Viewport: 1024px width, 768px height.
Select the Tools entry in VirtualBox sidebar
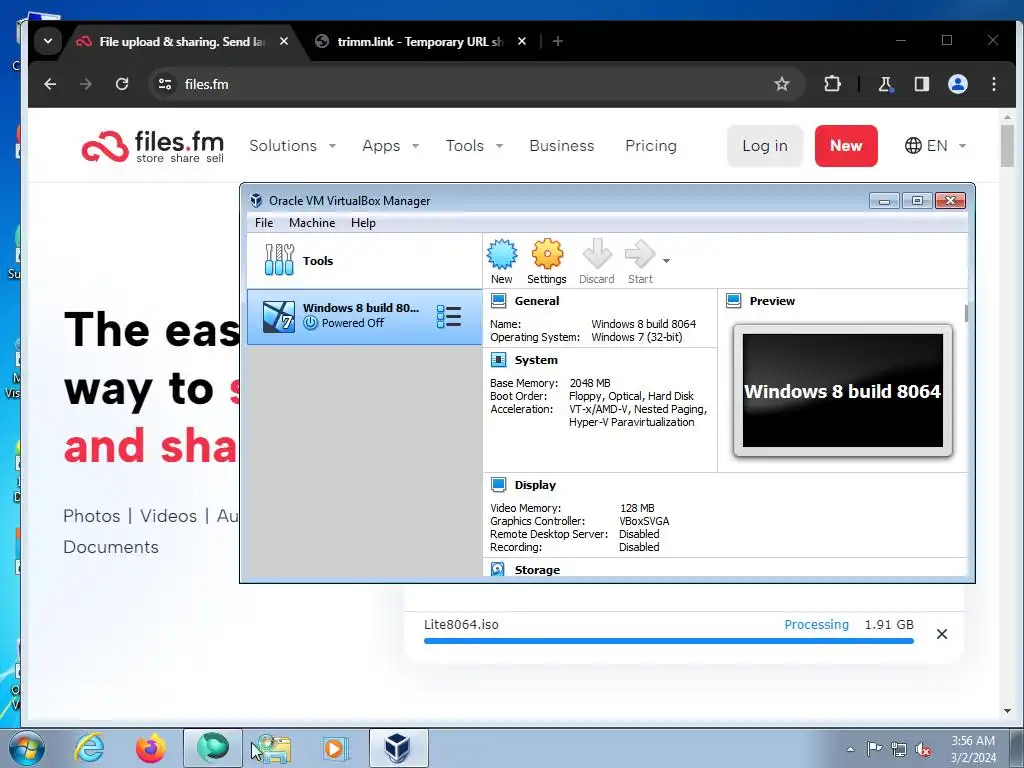364,261
